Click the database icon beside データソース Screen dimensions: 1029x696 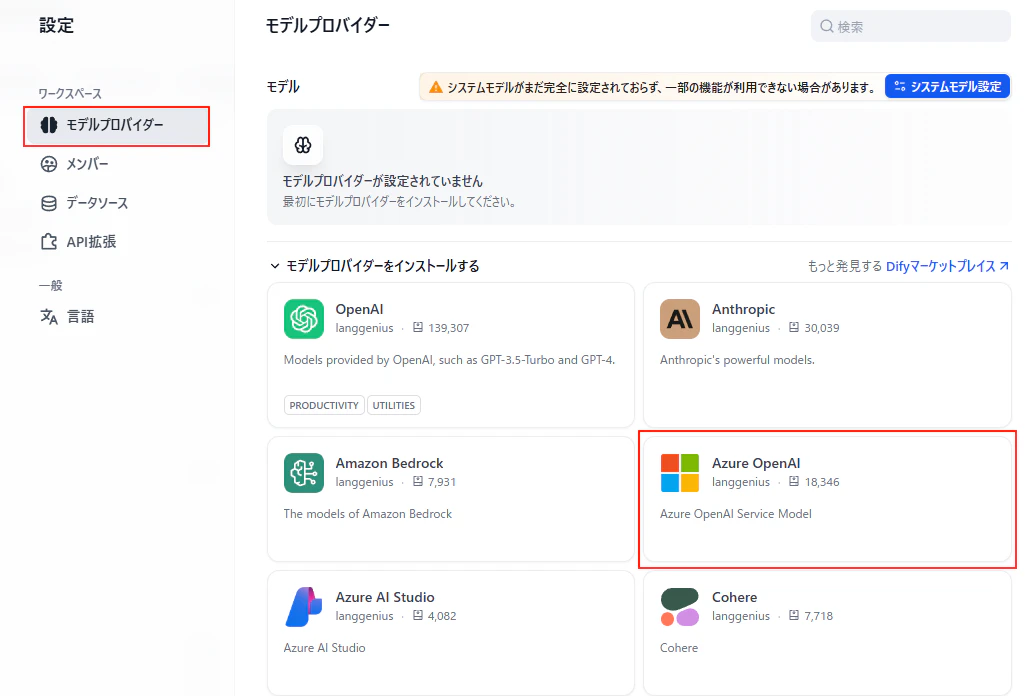pyautogui.click(x=49, y=203)
